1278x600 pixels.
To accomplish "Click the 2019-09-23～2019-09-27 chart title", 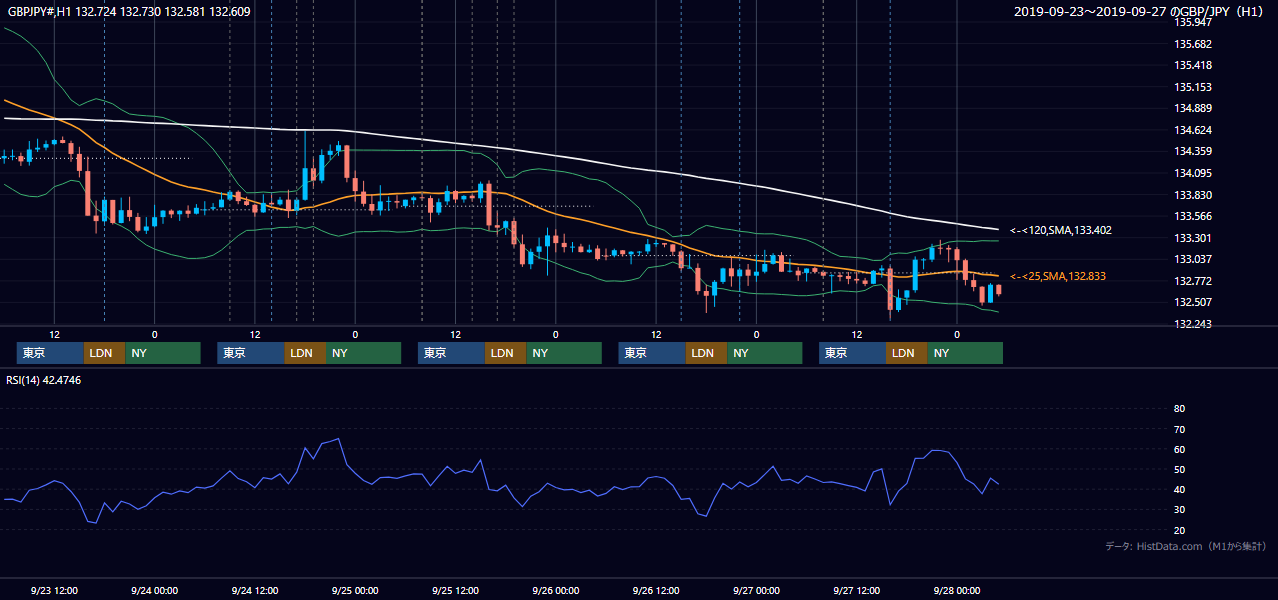I will pos(1139,12).
